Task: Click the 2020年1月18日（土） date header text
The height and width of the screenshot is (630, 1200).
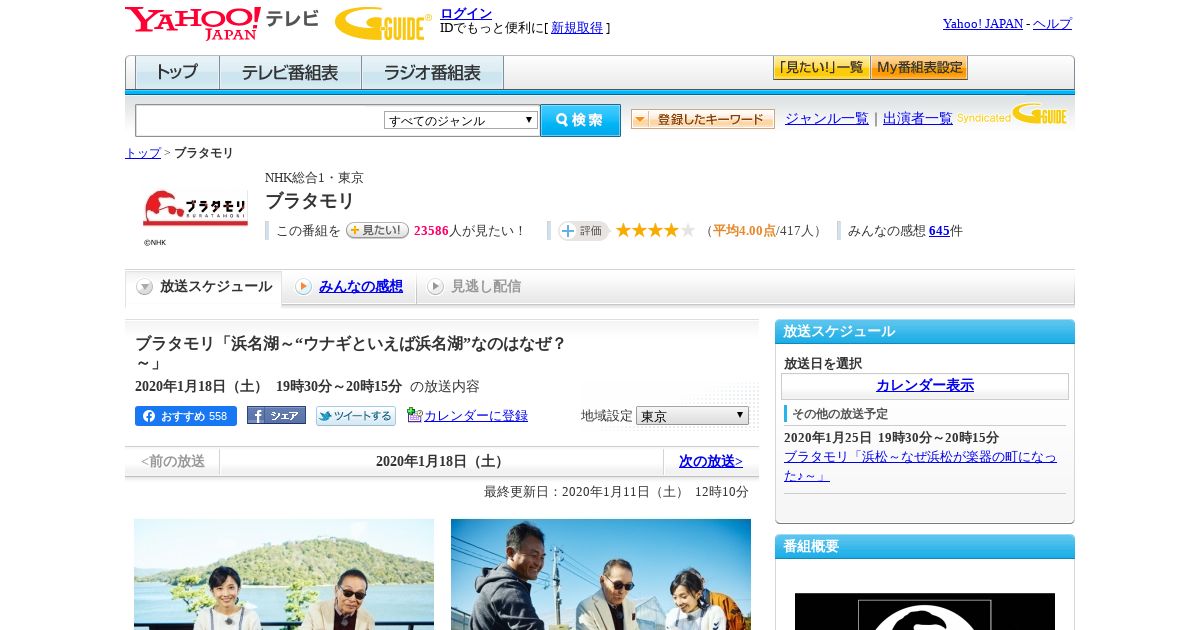Action: 441,462
